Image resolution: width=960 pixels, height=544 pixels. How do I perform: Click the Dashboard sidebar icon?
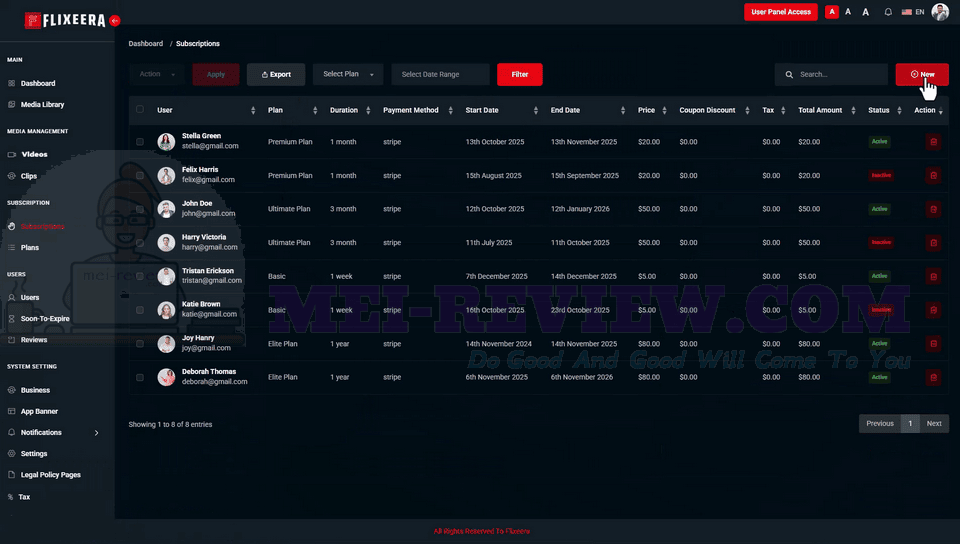coord(12,83)
